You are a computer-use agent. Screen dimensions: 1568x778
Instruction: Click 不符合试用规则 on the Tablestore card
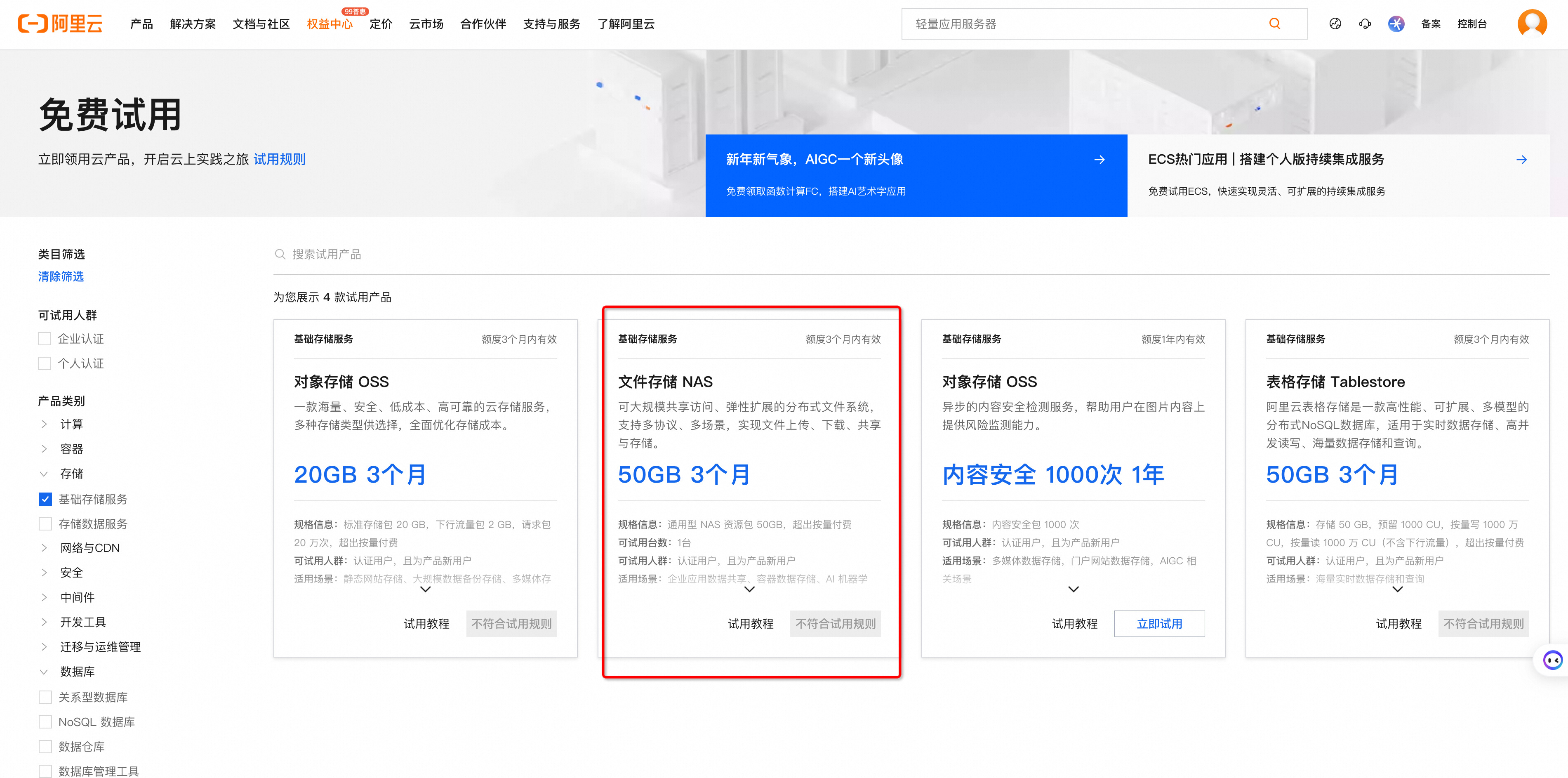pyautogui.click(x=1483, y=624)
